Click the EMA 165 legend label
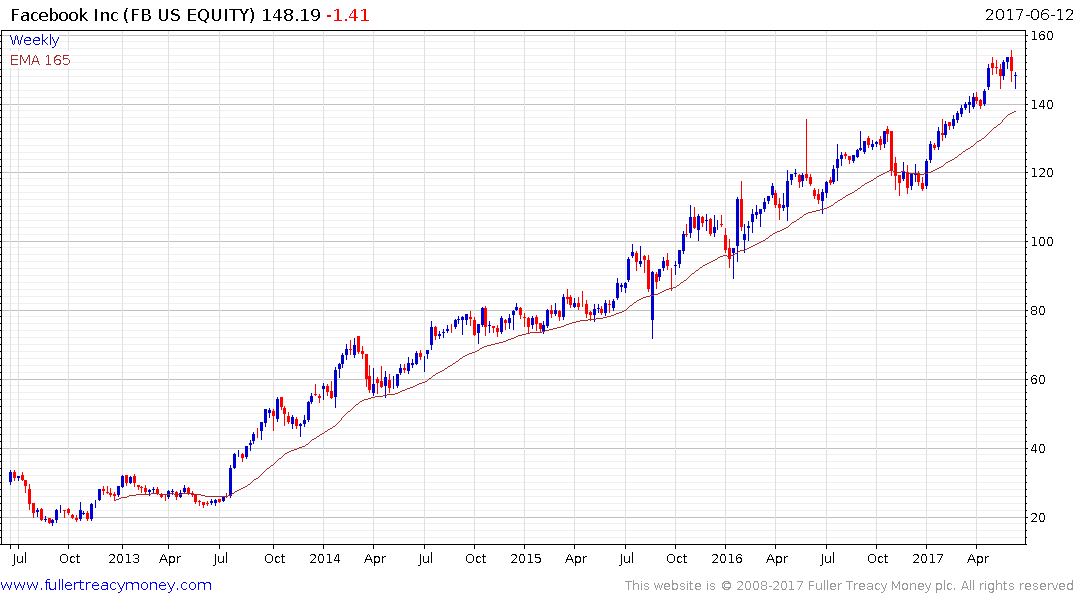Image resolution: width=1075 pixels, height=600 pixels. click(x=40, y=60)
